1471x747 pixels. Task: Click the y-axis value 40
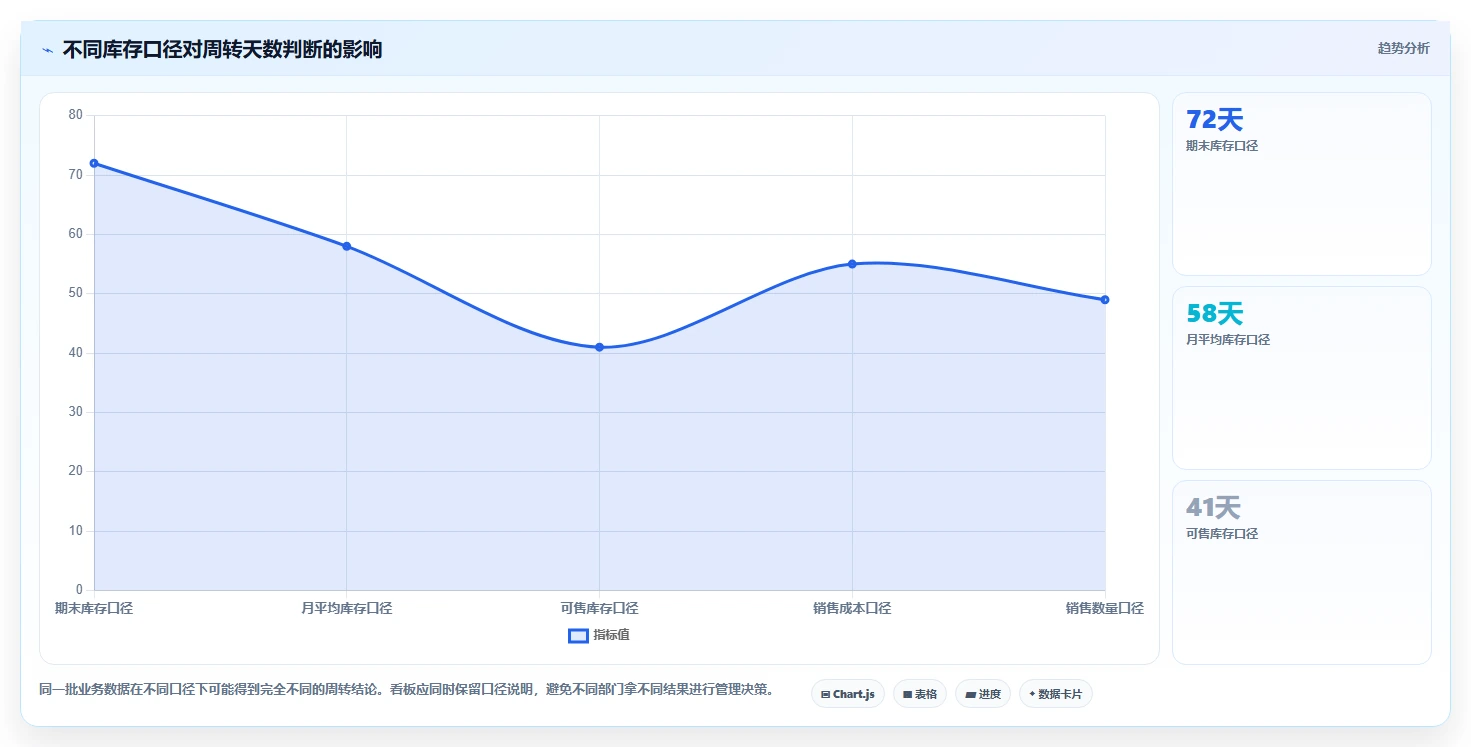click(76, 353)
